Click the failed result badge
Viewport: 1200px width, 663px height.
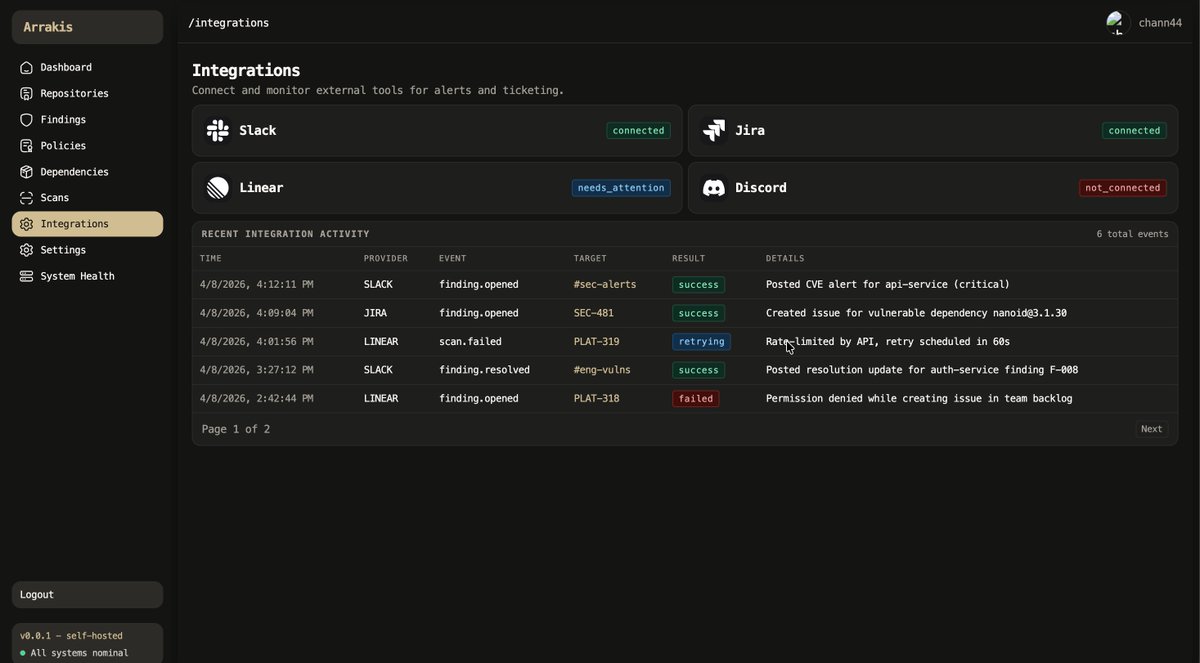pyautogui.click(x=695, y=399)
